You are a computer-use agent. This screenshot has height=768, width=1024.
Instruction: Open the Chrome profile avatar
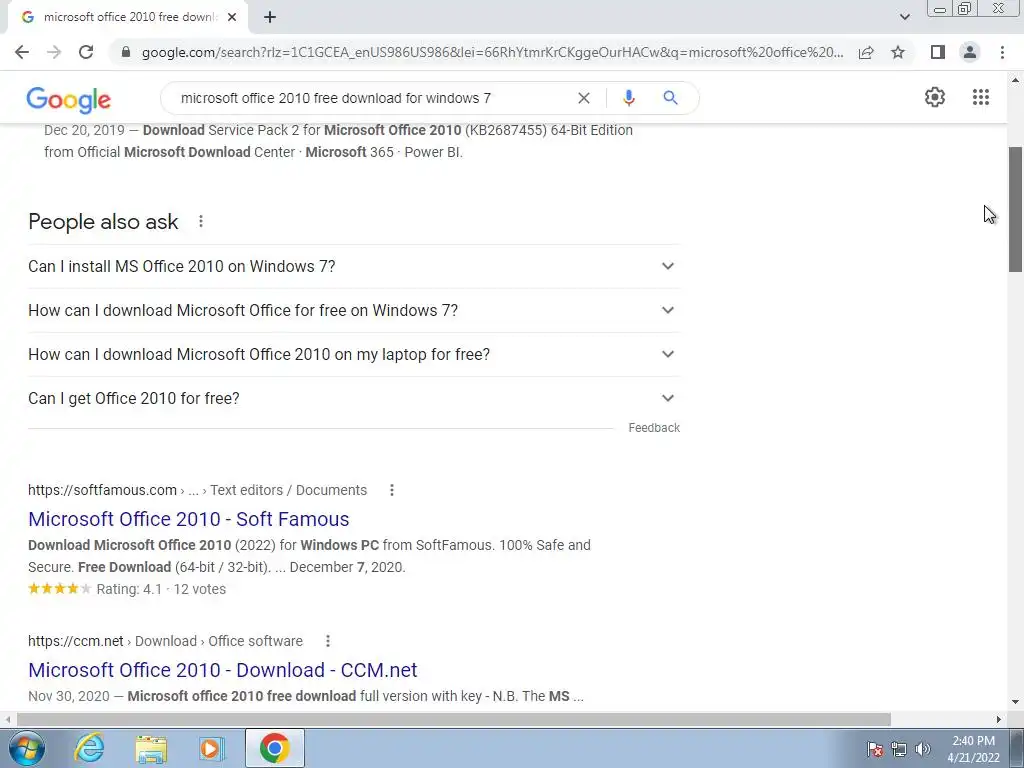coord(970,52)
